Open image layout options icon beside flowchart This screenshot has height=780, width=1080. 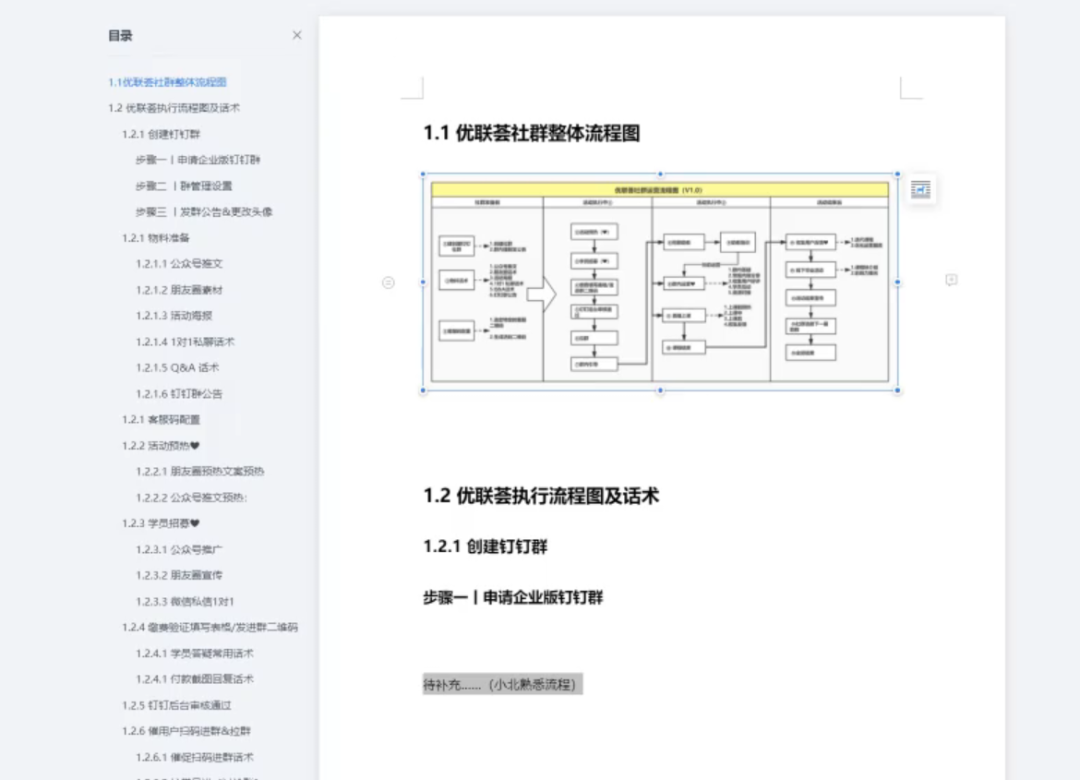[x=920, y=189]
